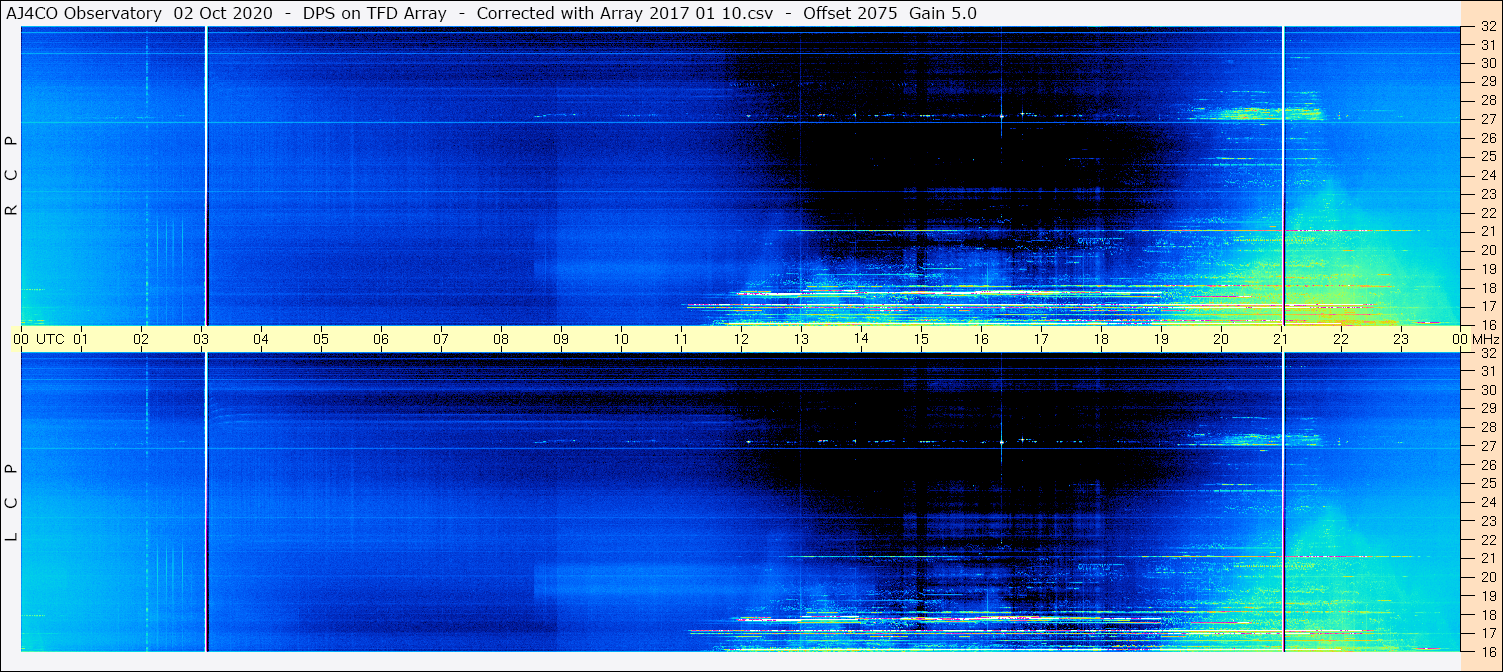Click the '25' MHz label in RCP scale

[1487, 157]
